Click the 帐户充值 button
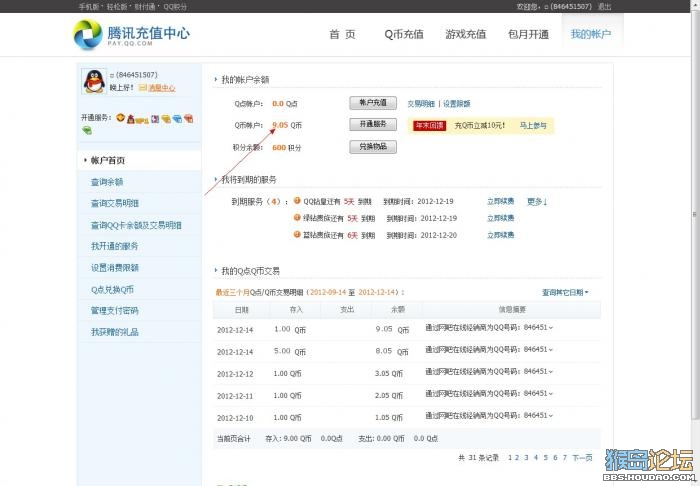Image resolution: width=700 pixels, height=486 pixels. point(373,103)
